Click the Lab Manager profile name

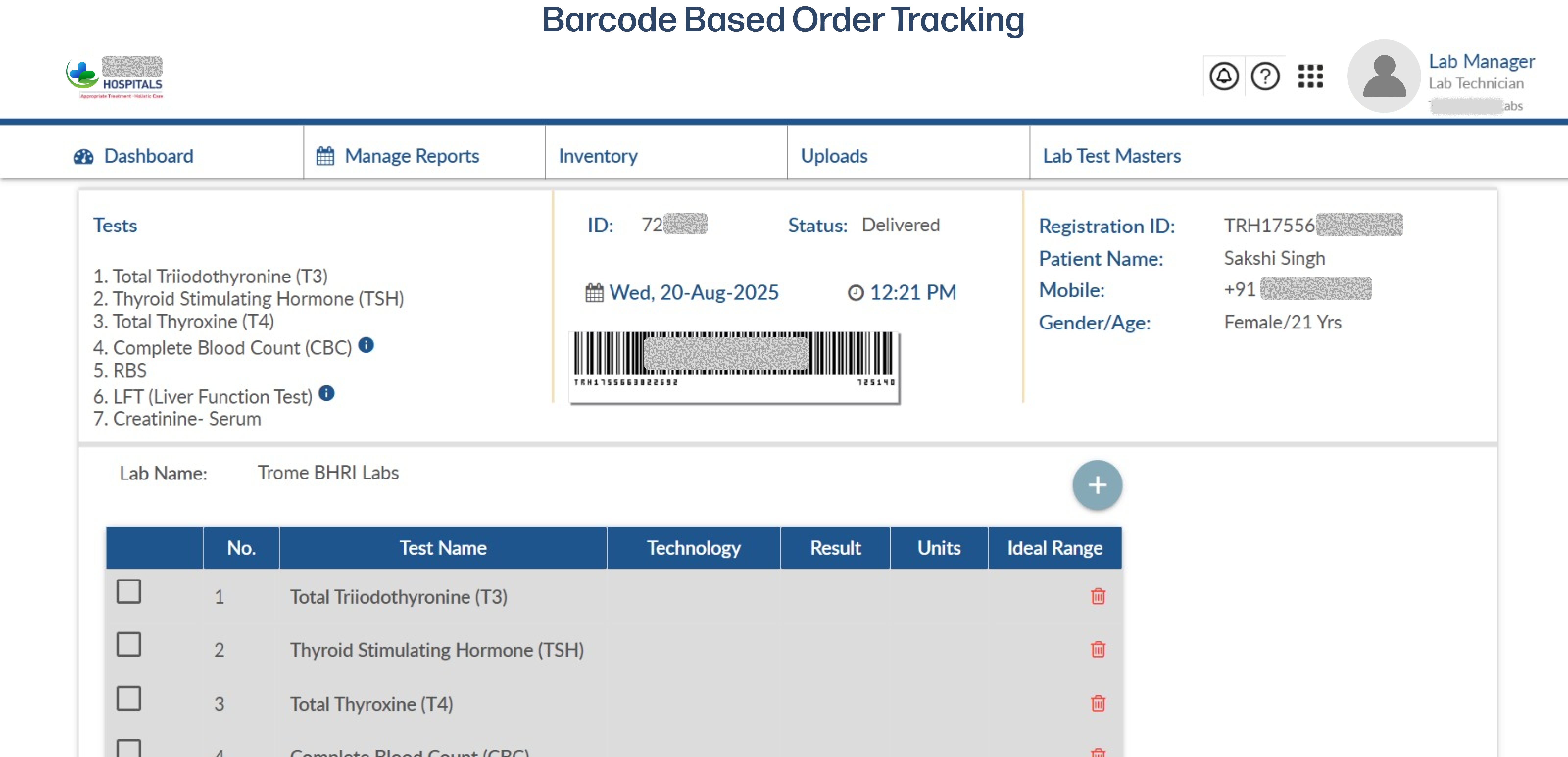click(x=1482, y=62)
